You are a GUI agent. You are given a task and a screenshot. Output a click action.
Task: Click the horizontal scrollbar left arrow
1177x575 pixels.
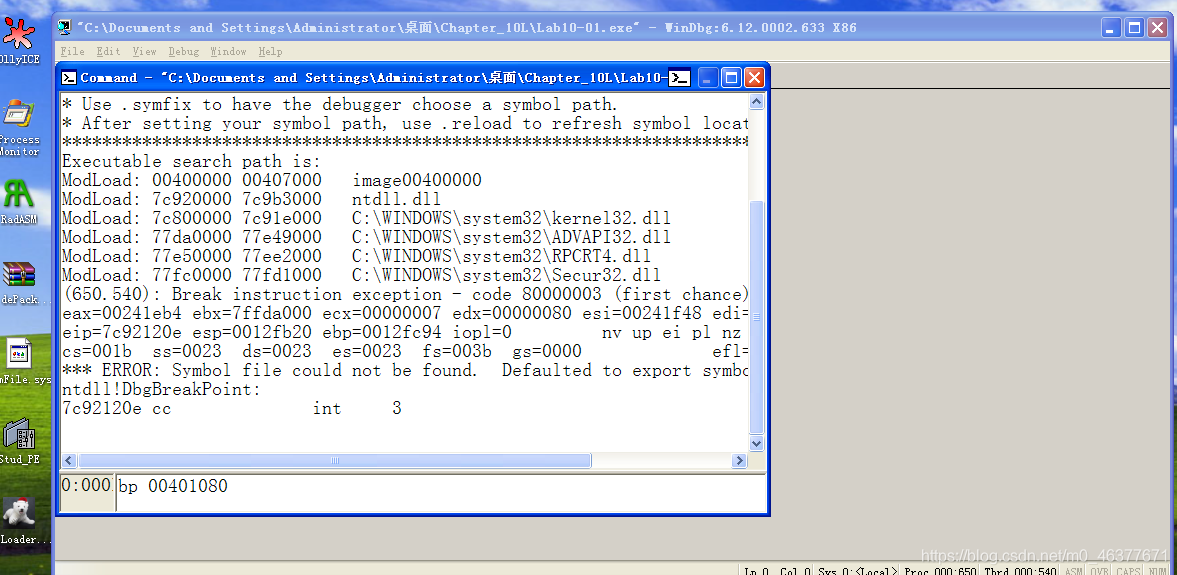click(x=68, y=461)
